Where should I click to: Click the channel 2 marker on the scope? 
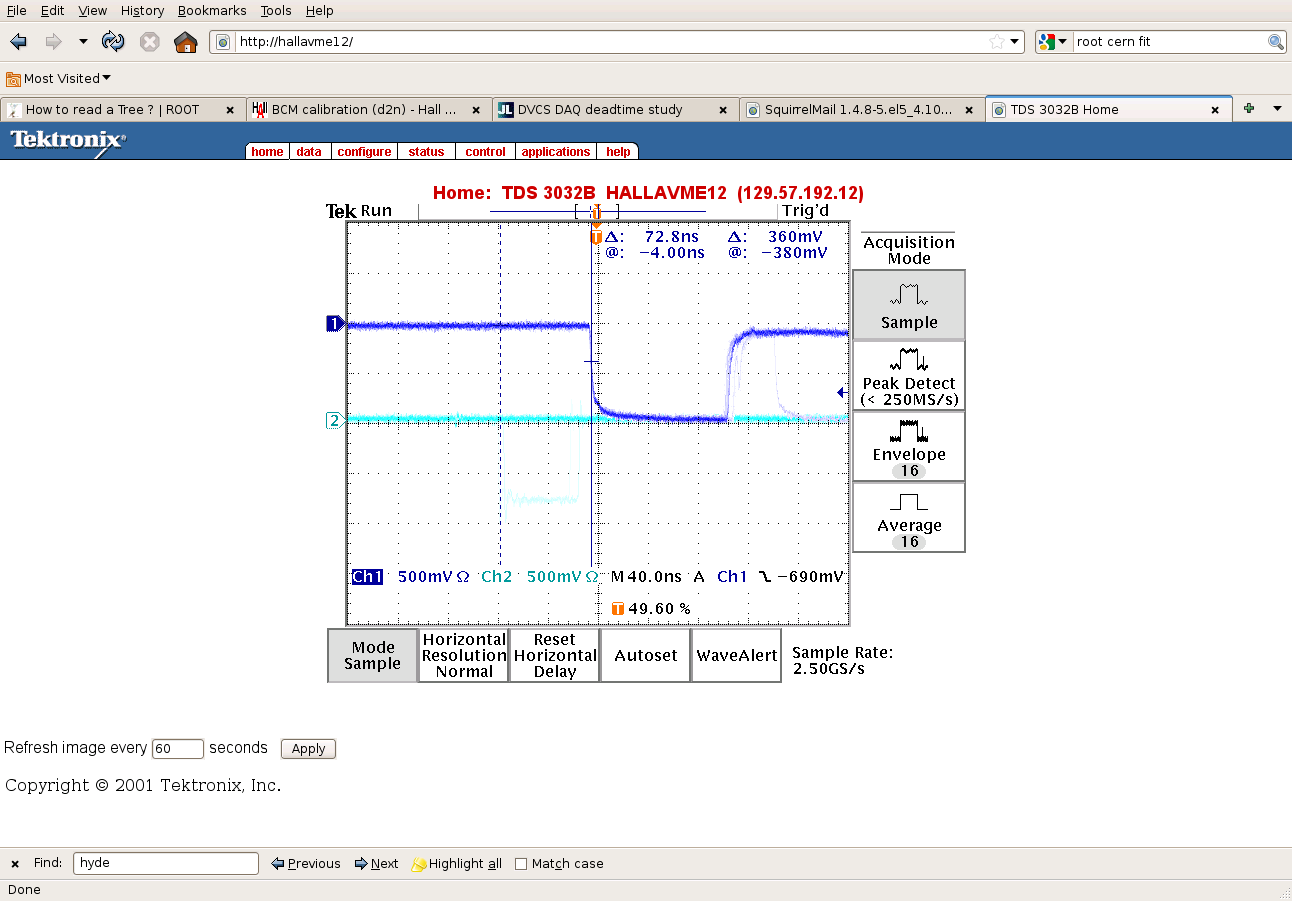coord(335,420)
